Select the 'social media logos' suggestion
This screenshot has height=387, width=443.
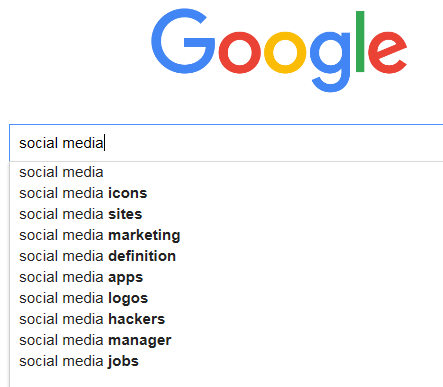(x=226, y=298)
